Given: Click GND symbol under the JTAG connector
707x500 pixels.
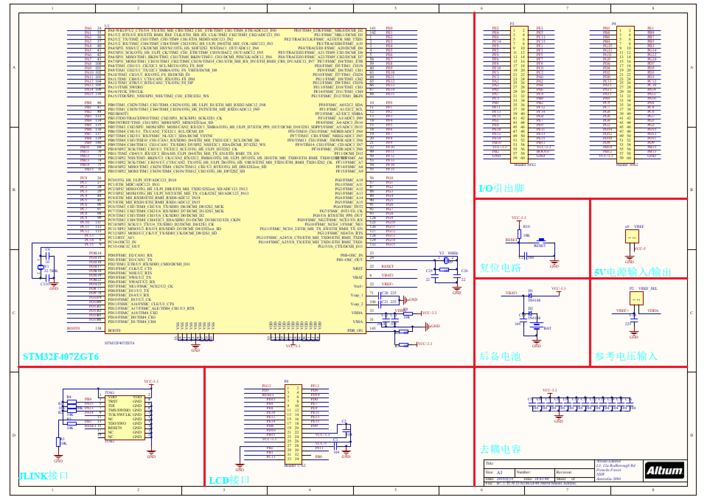Looking at the screenshot, I should pos(151,453).
